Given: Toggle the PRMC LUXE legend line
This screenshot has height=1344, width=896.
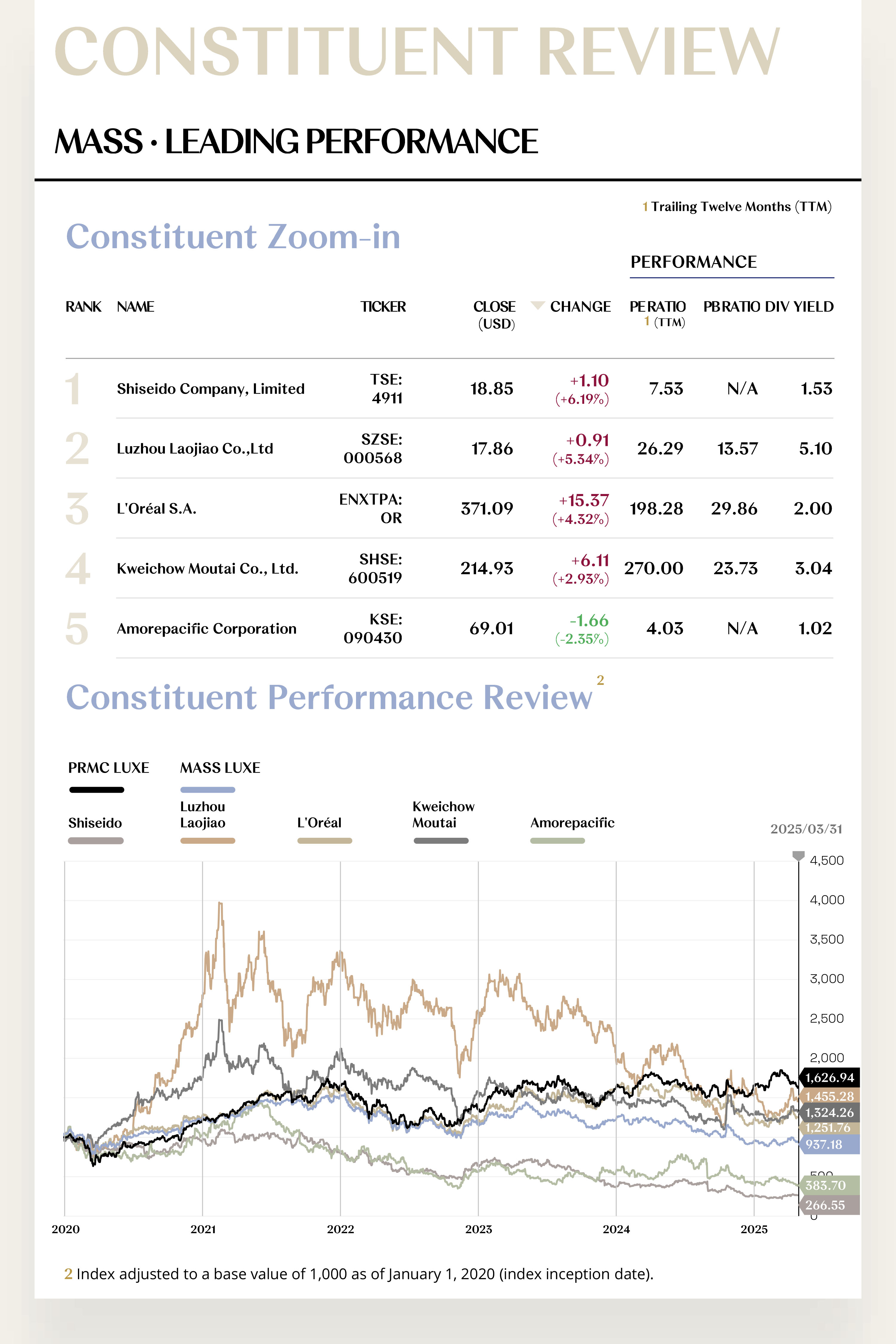Looking at the screenshot, I should tap(96, 790).
